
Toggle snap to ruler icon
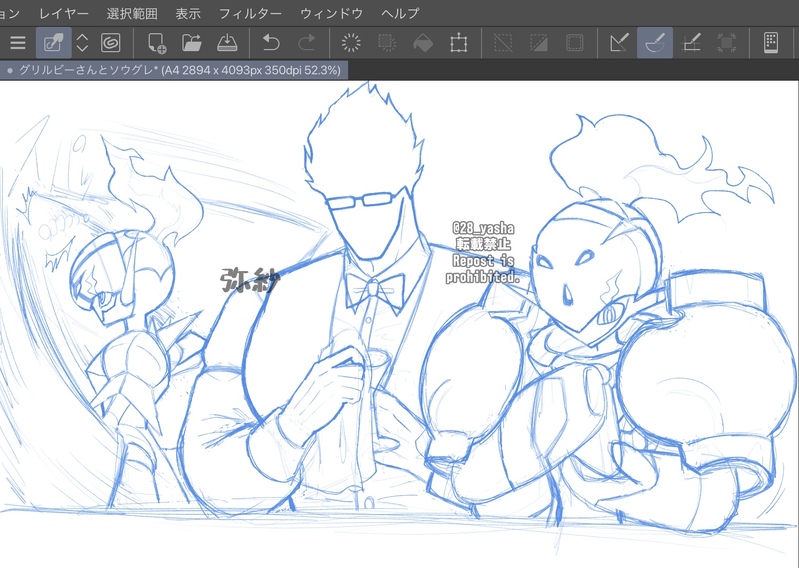click(x=620, y=43)
